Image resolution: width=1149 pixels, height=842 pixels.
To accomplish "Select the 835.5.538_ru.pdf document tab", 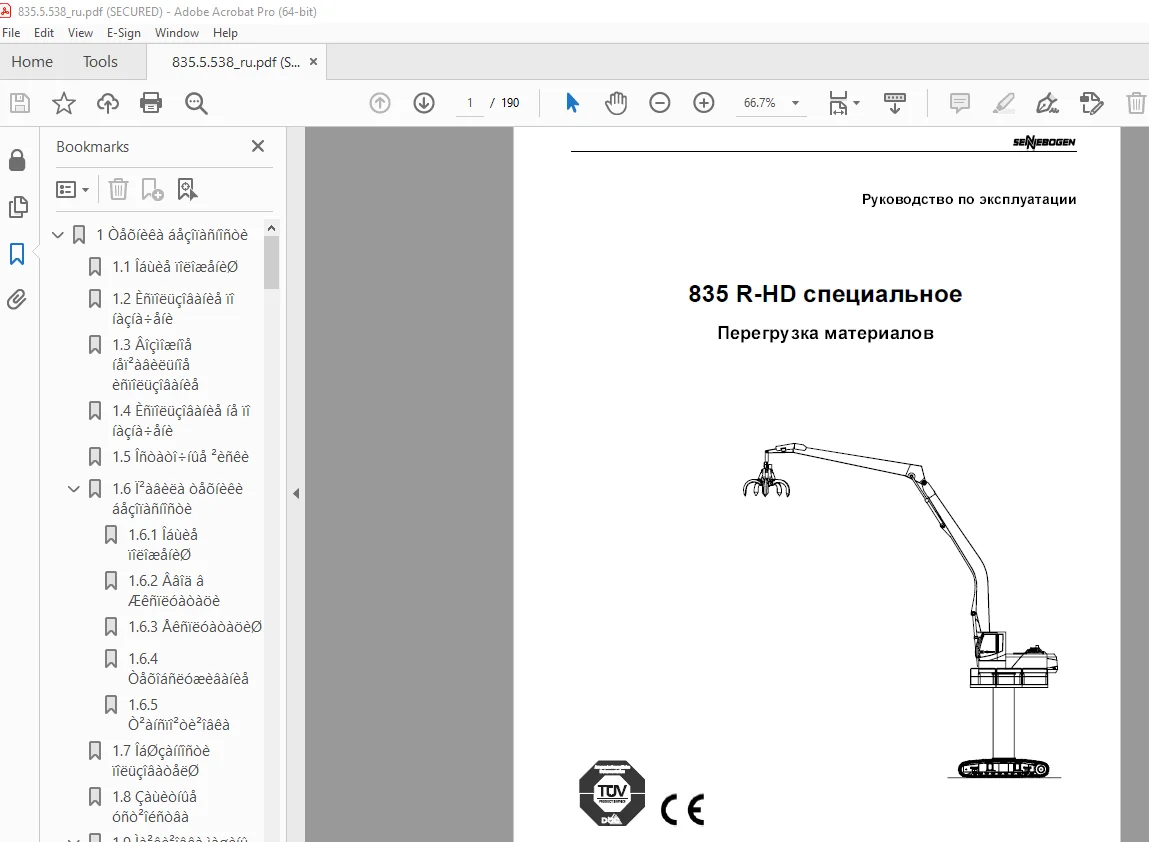I will pos(236,62).
